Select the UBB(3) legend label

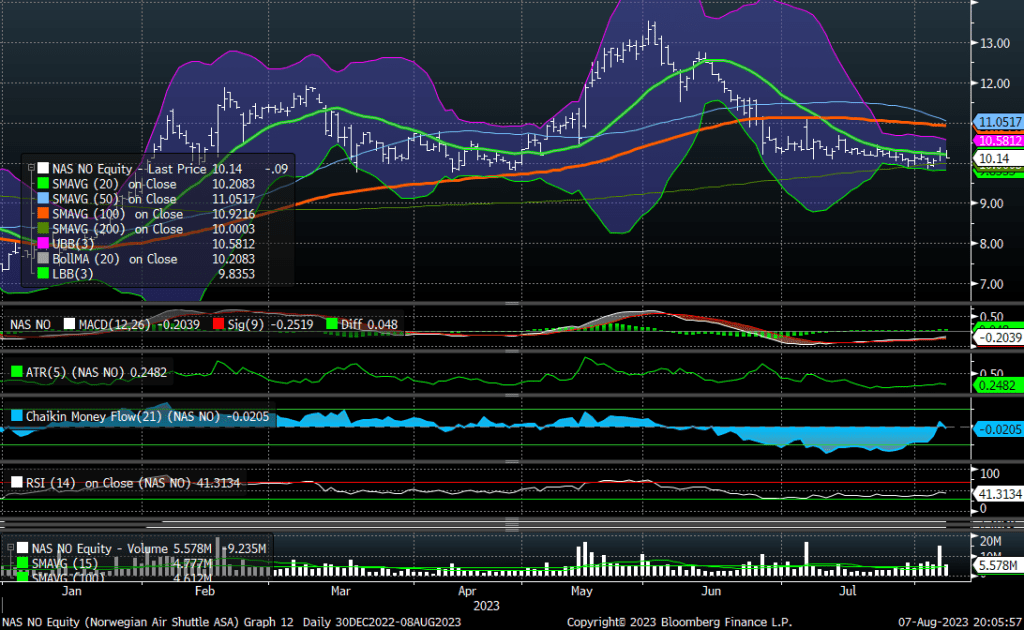coord(73,244)
